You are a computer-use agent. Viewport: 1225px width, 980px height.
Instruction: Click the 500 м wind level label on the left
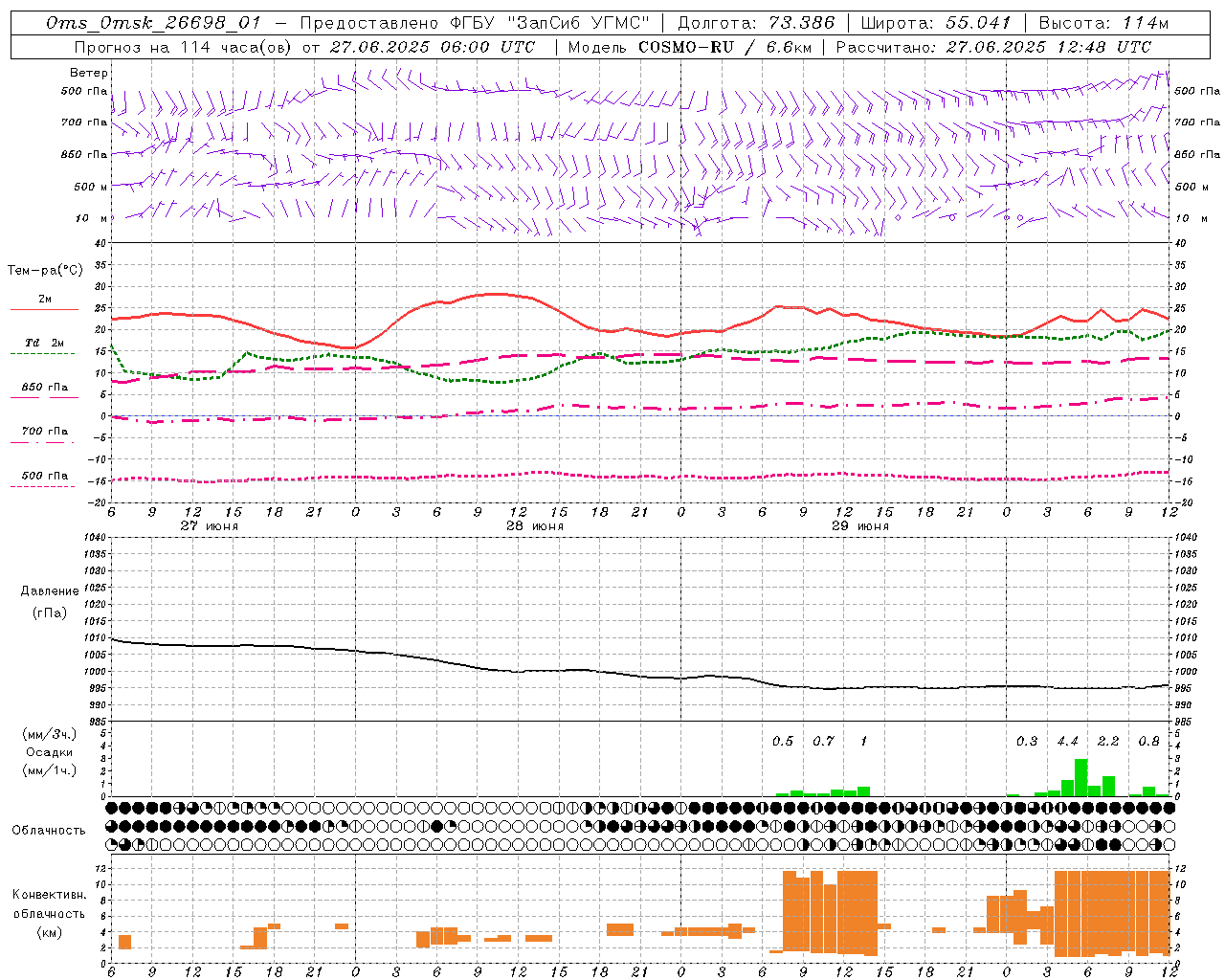(91, 187)
